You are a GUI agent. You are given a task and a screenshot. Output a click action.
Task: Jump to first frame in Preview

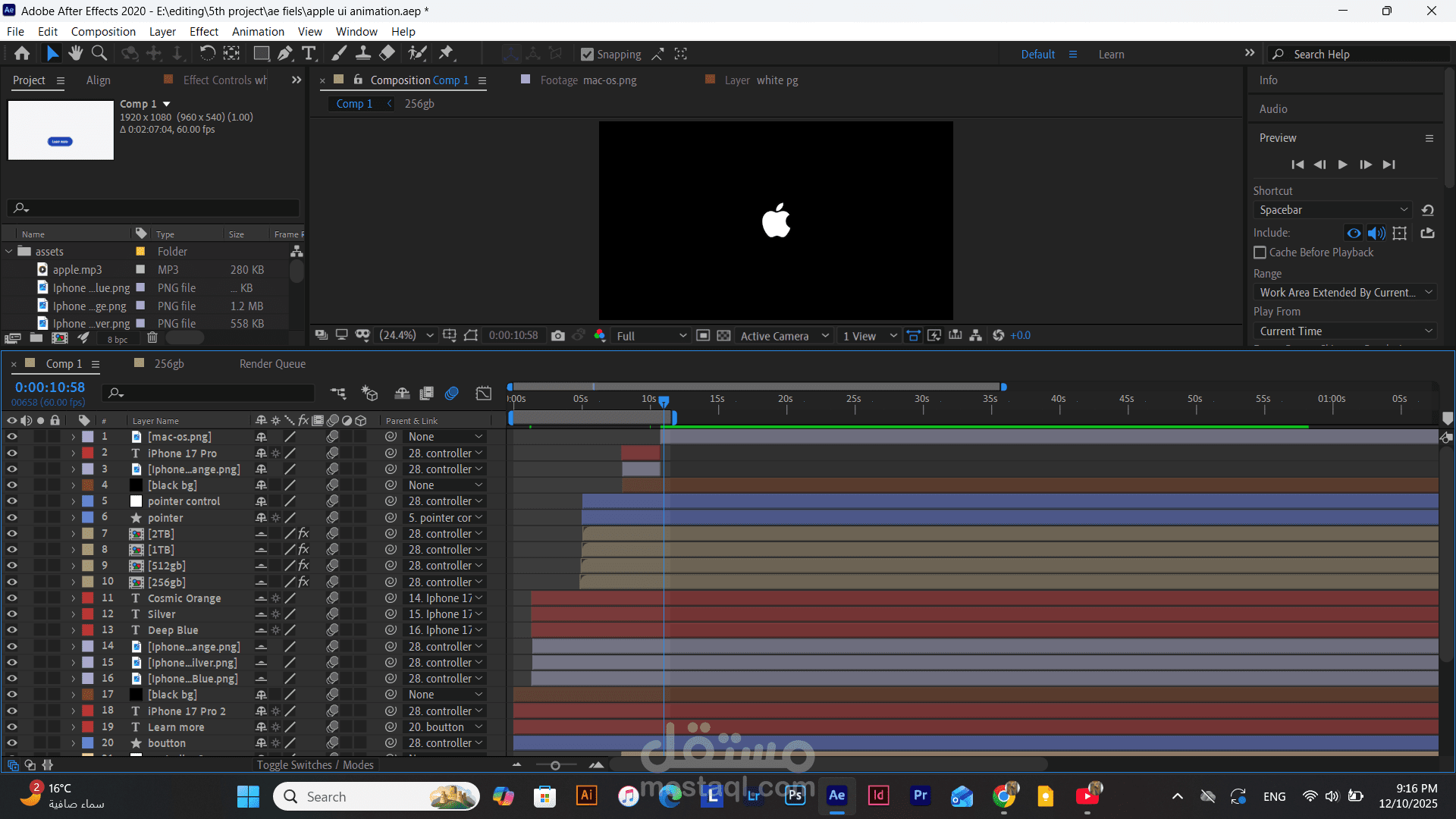point(1298,165)
